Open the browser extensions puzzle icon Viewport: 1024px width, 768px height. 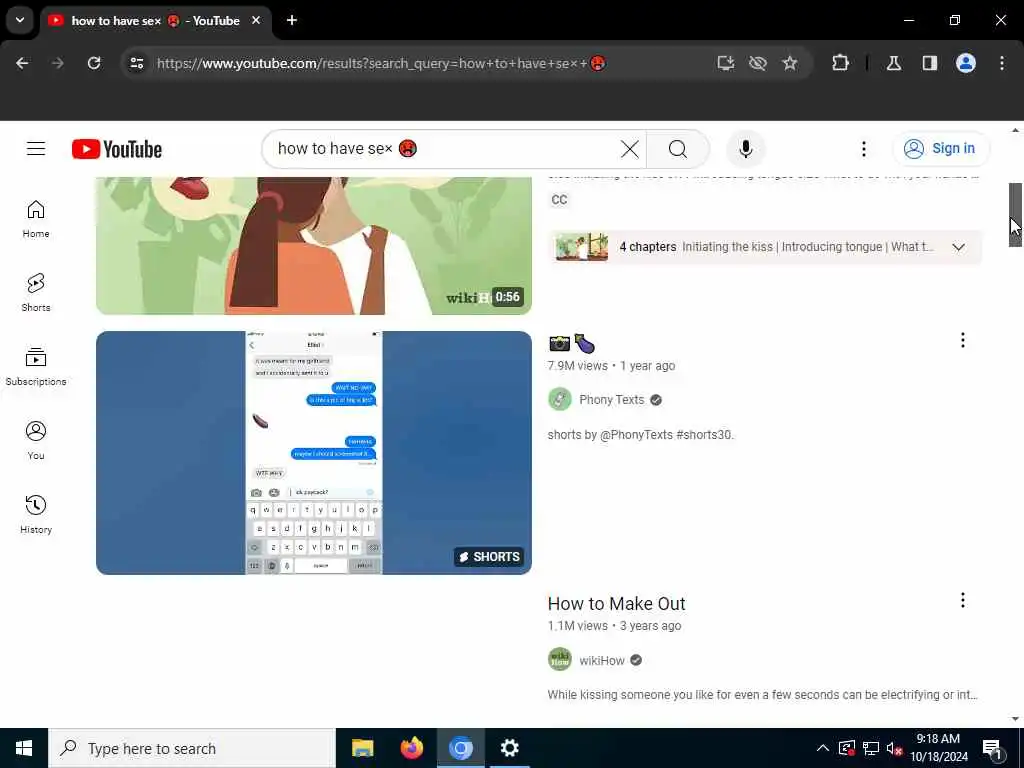[x=840, y=63]
